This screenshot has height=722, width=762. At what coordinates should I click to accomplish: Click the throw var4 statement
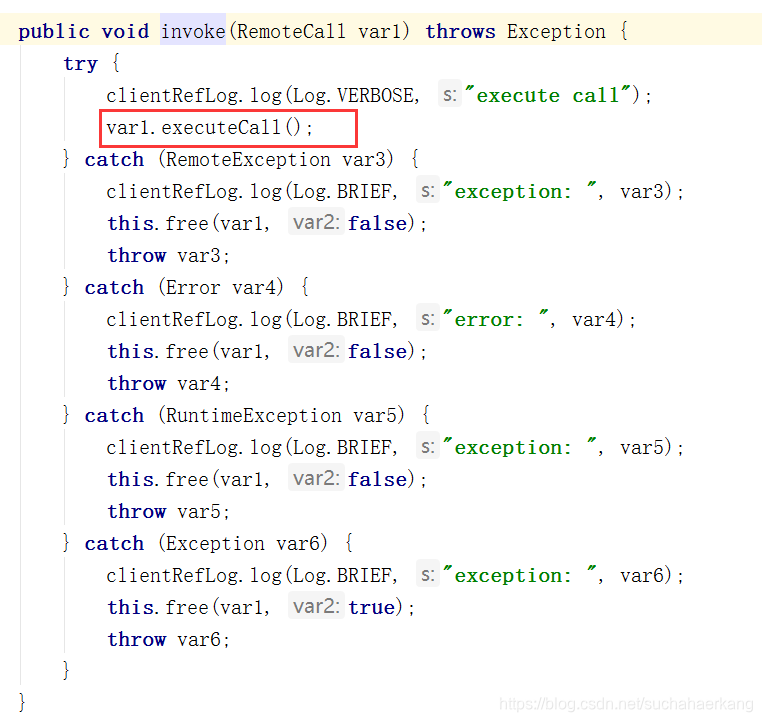coord(168,383)
